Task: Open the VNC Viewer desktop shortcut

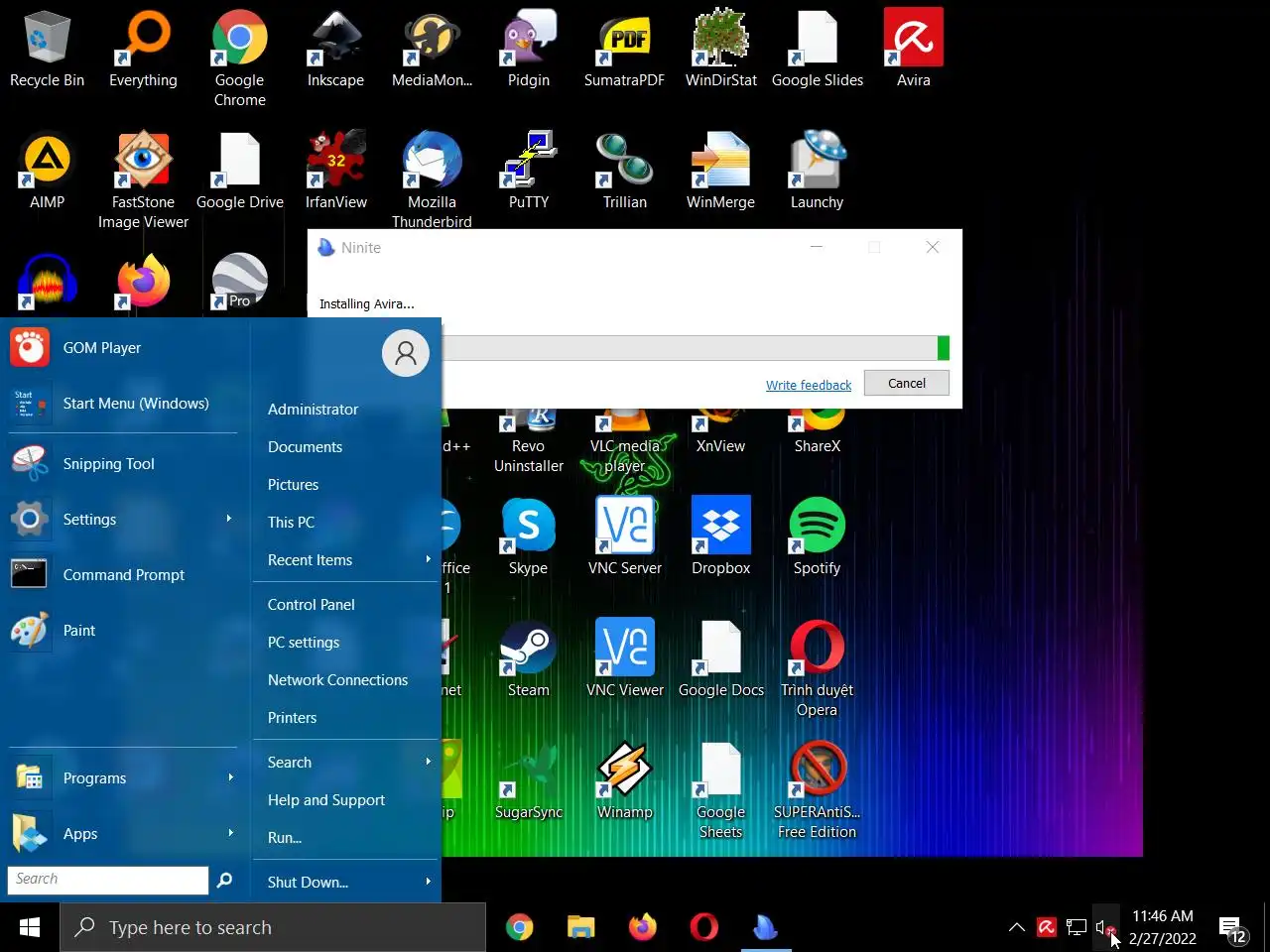Action: point(624,658)
